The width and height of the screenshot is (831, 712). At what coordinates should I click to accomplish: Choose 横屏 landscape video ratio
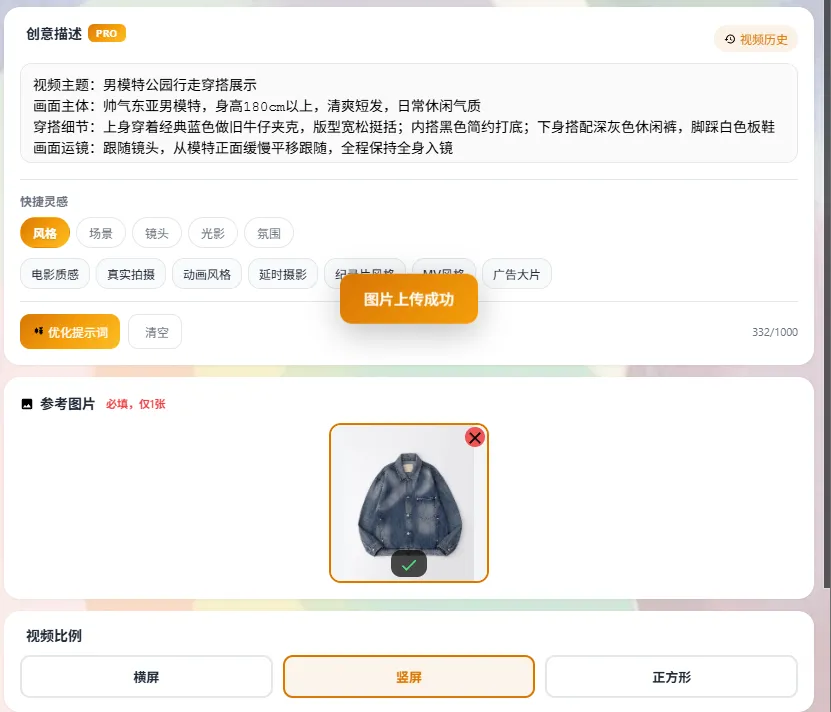(146, 676)
